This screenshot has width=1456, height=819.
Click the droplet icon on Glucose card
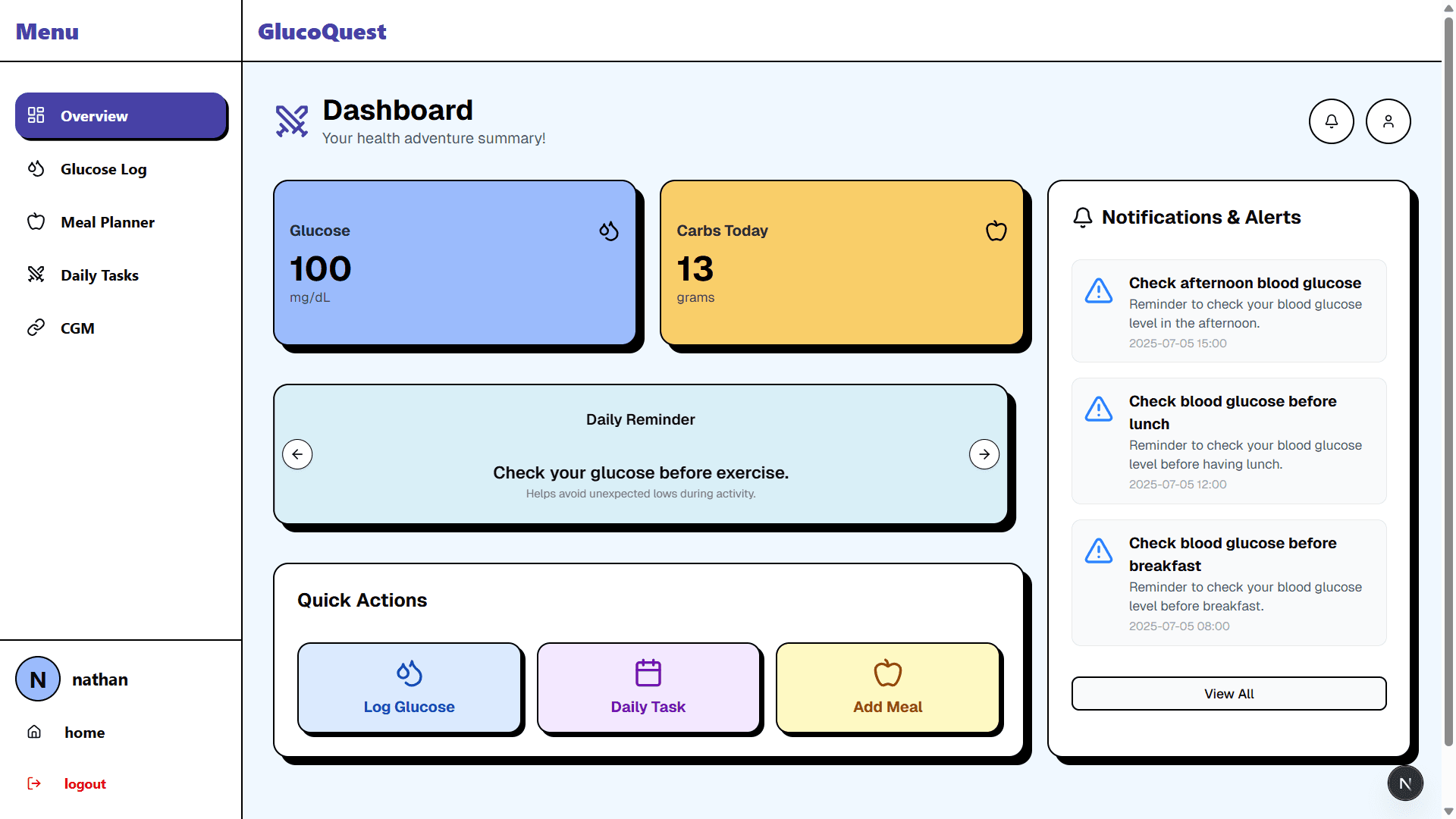609,231
